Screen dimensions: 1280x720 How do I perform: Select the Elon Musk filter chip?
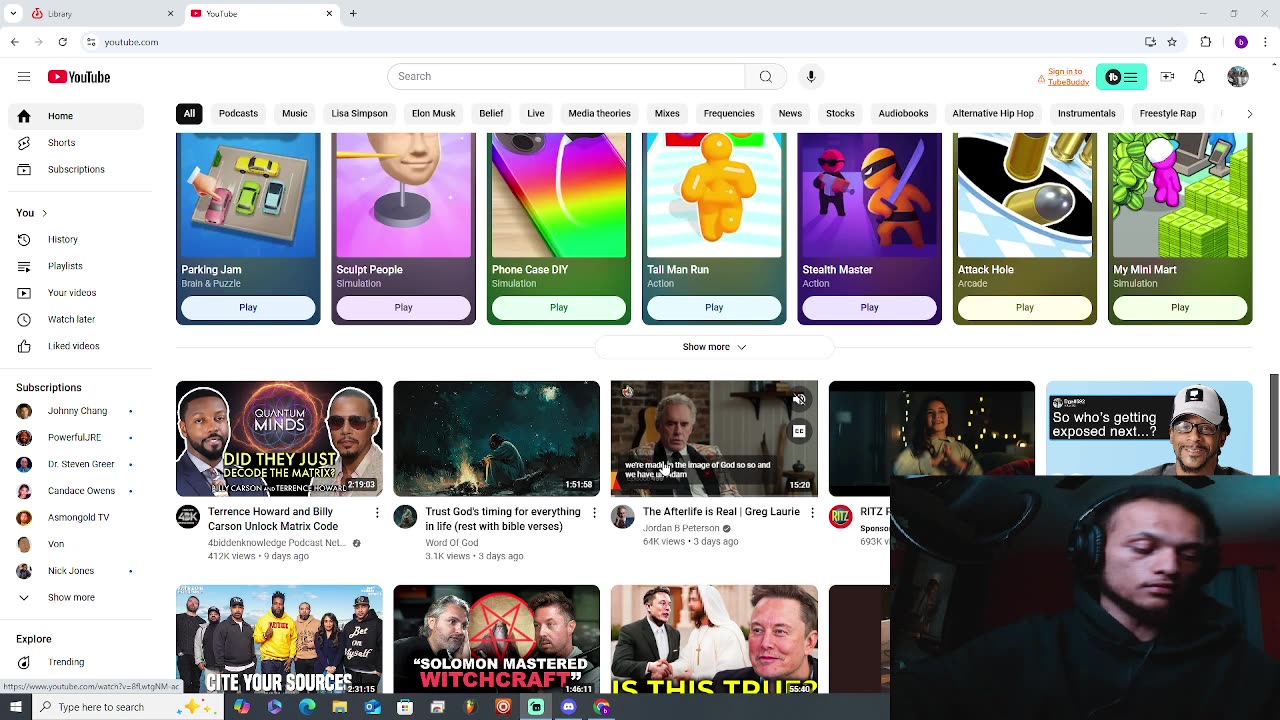tap(433, 114)
